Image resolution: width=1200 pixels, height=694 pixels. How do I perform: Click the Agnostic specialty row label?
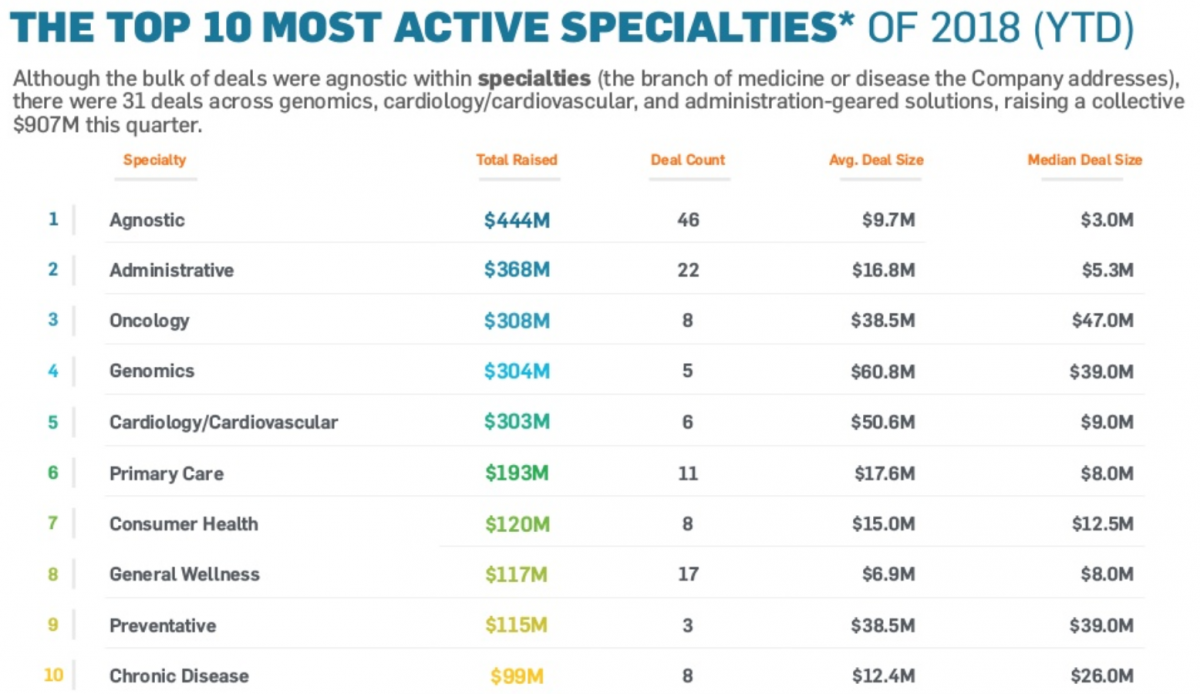[147, 220]
